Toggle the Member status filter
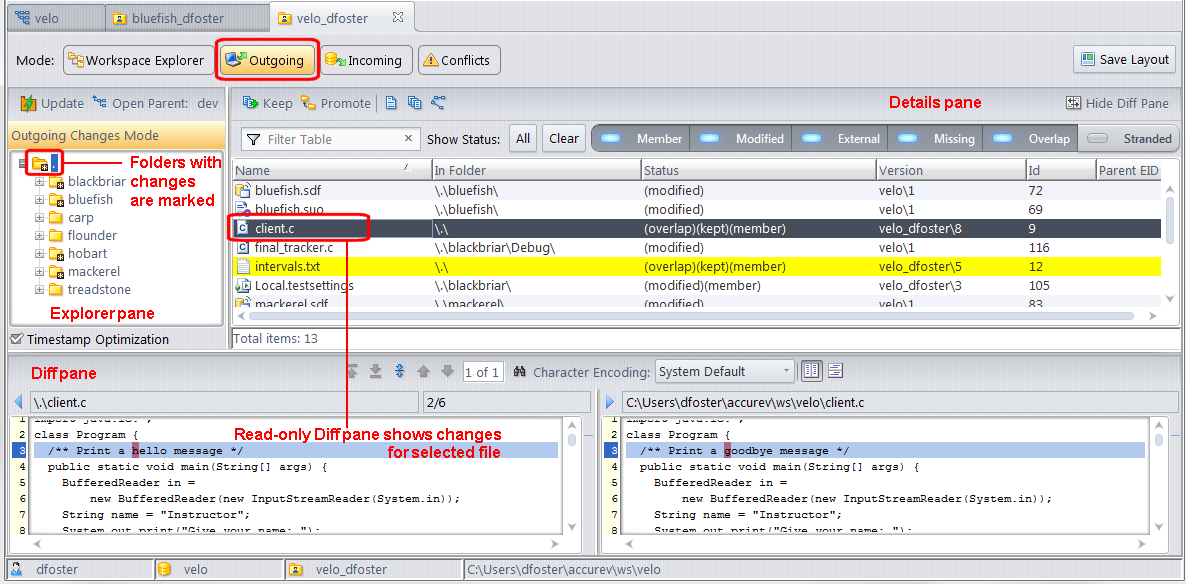This screenshot has height=584, width=1186. pos(642,139)
